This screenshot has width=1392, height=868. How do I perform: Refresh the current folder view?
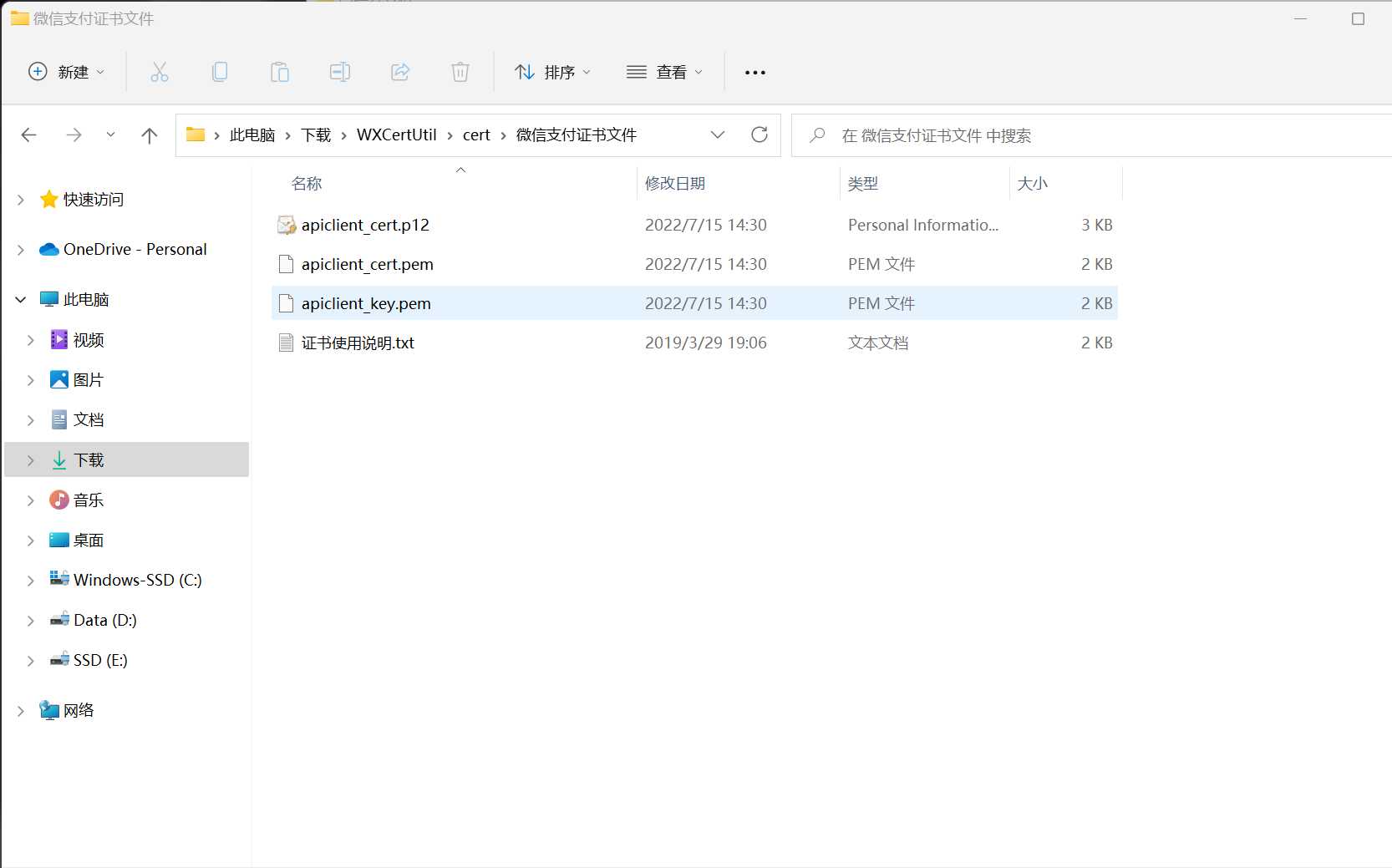pyautogui.click(x=760, y=135)
